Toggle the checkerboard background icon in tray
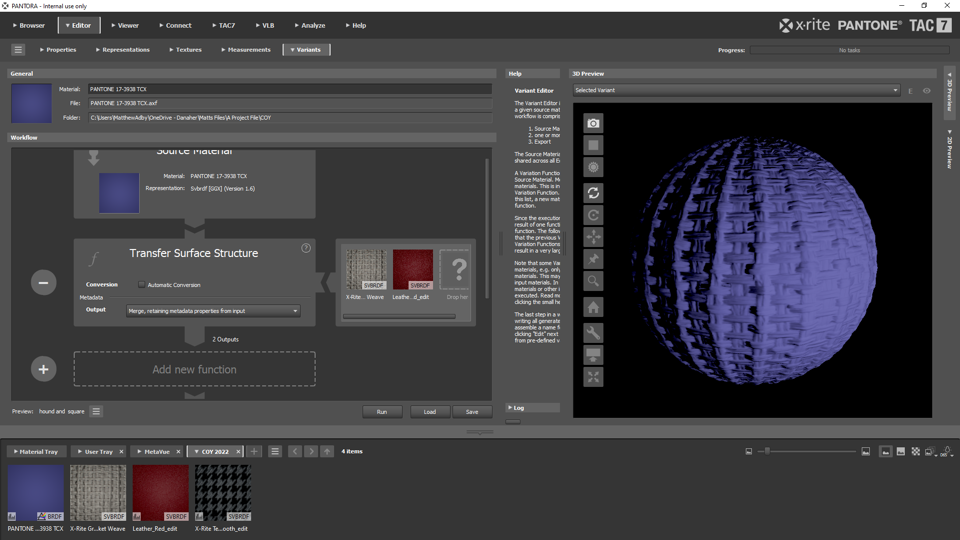The width and height of the screenshot is (960, 540). pyautogui.click(x=915, y=452)
